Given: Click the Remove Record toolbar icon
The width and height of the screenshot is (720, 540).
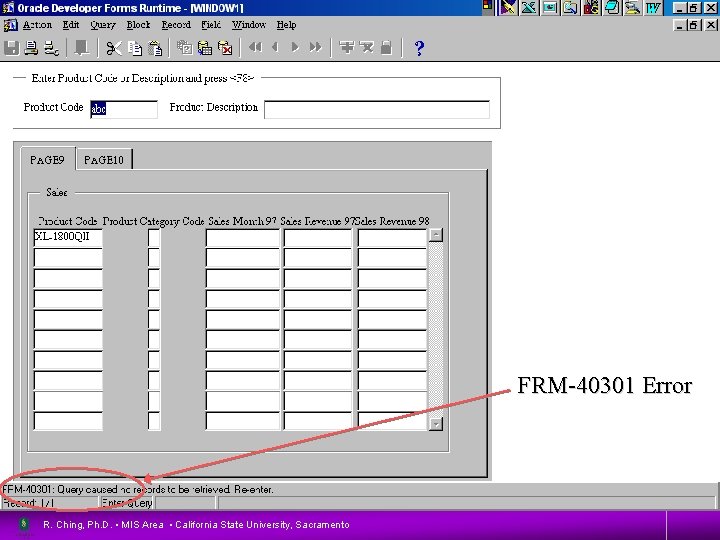Looking at the screenshot, I should click(x=366, y=47).
